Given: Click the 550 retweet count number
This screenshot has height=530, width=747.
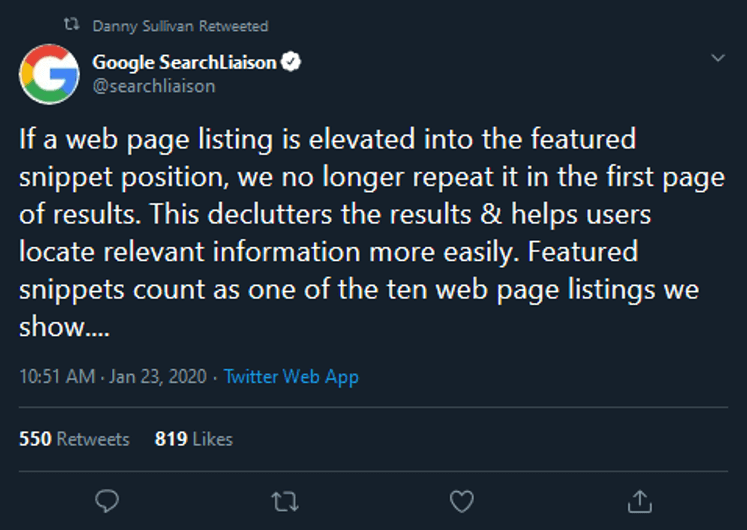Looking at the screenshot, I should 35,439.
